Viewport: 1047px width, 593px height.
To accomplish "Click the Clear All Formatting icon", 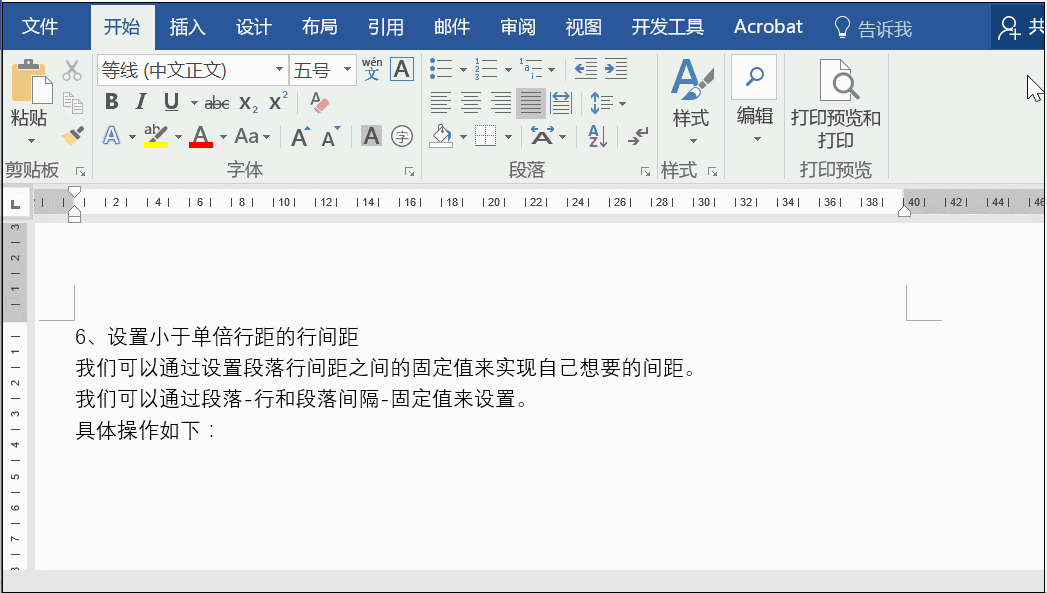I will click(x=320, y=102).
